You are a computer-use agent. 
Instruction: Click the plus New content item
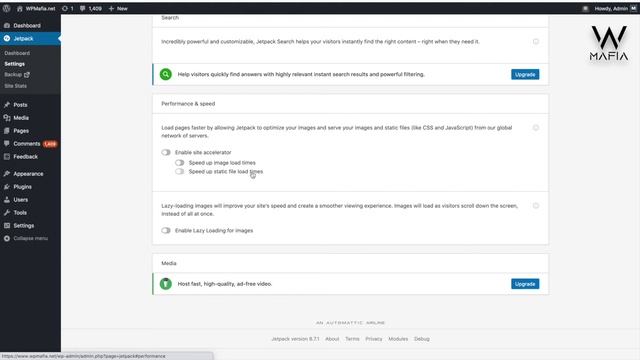click(118, 8)
